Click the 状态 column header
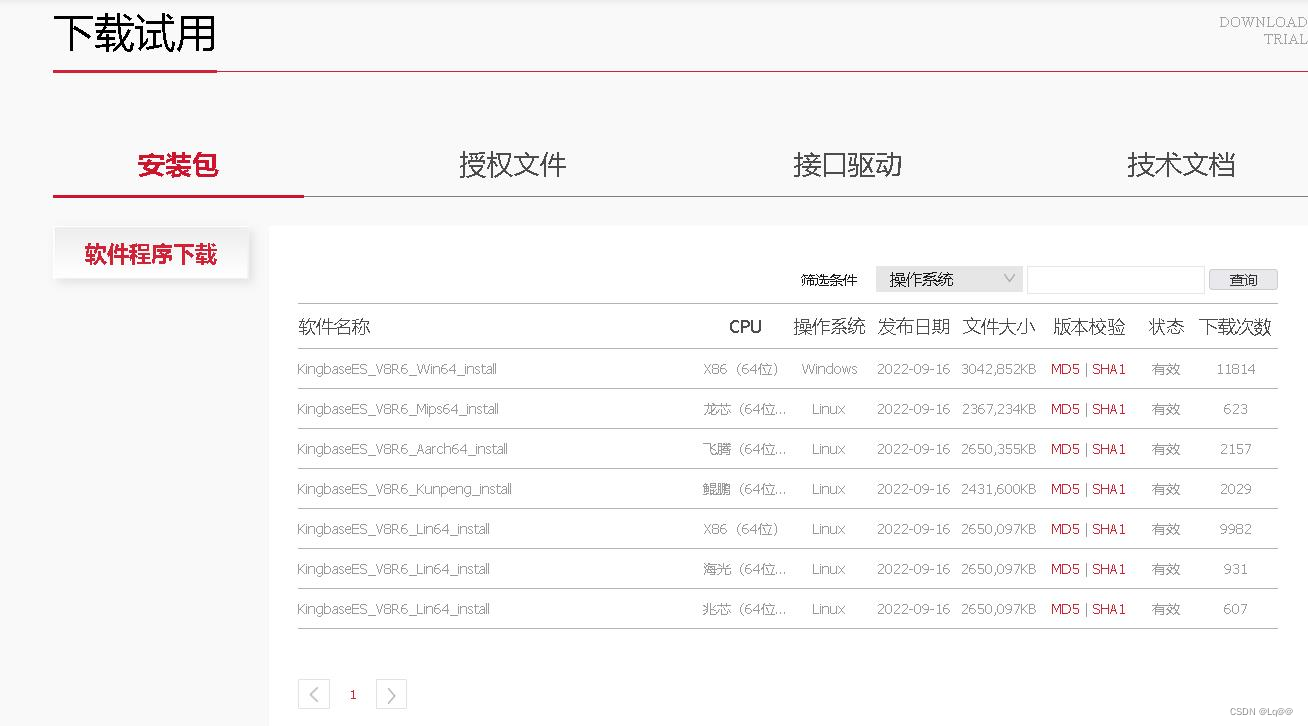Screen dimensions: 1308x726 point(1166,327)
